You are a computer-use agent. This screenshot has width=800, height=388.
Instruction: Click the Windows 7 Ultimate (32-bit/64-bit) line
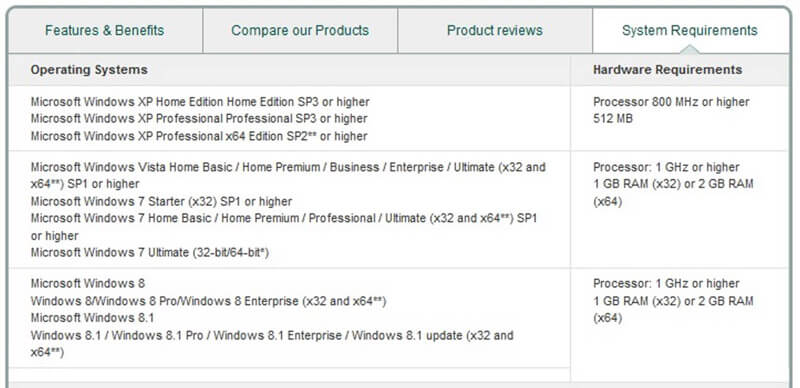pos(150,253)
